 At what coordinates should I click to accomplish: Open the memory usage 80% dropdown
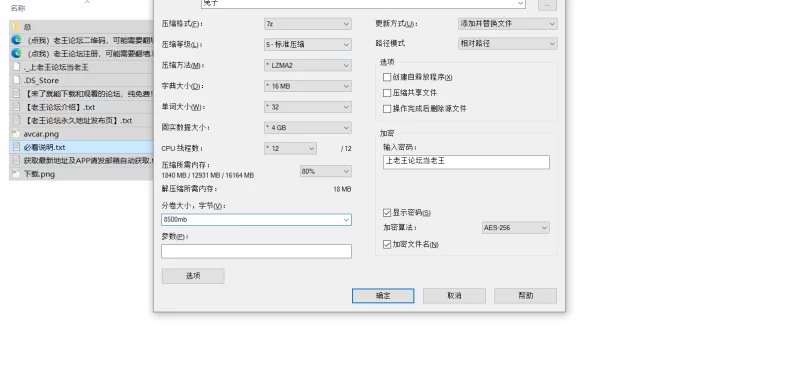coord(326,171)
